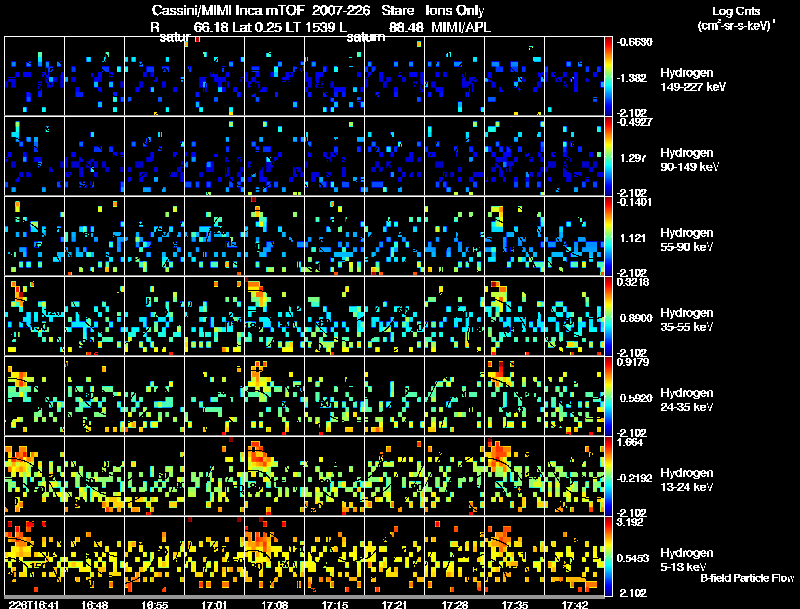Click the 1.121 color scale value
Image resolution: width=800 pixels, height=609 pixels.
click(633, 238)
